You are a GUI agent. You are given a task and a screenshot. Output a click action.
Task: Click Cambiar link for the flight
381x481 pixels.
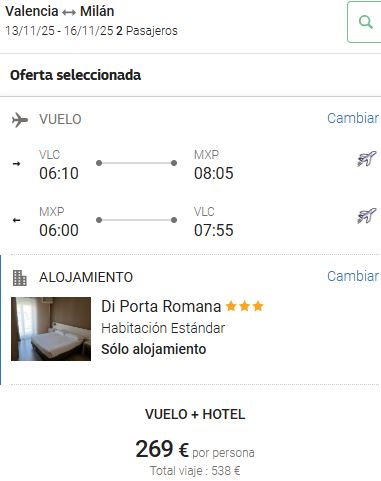353,118
